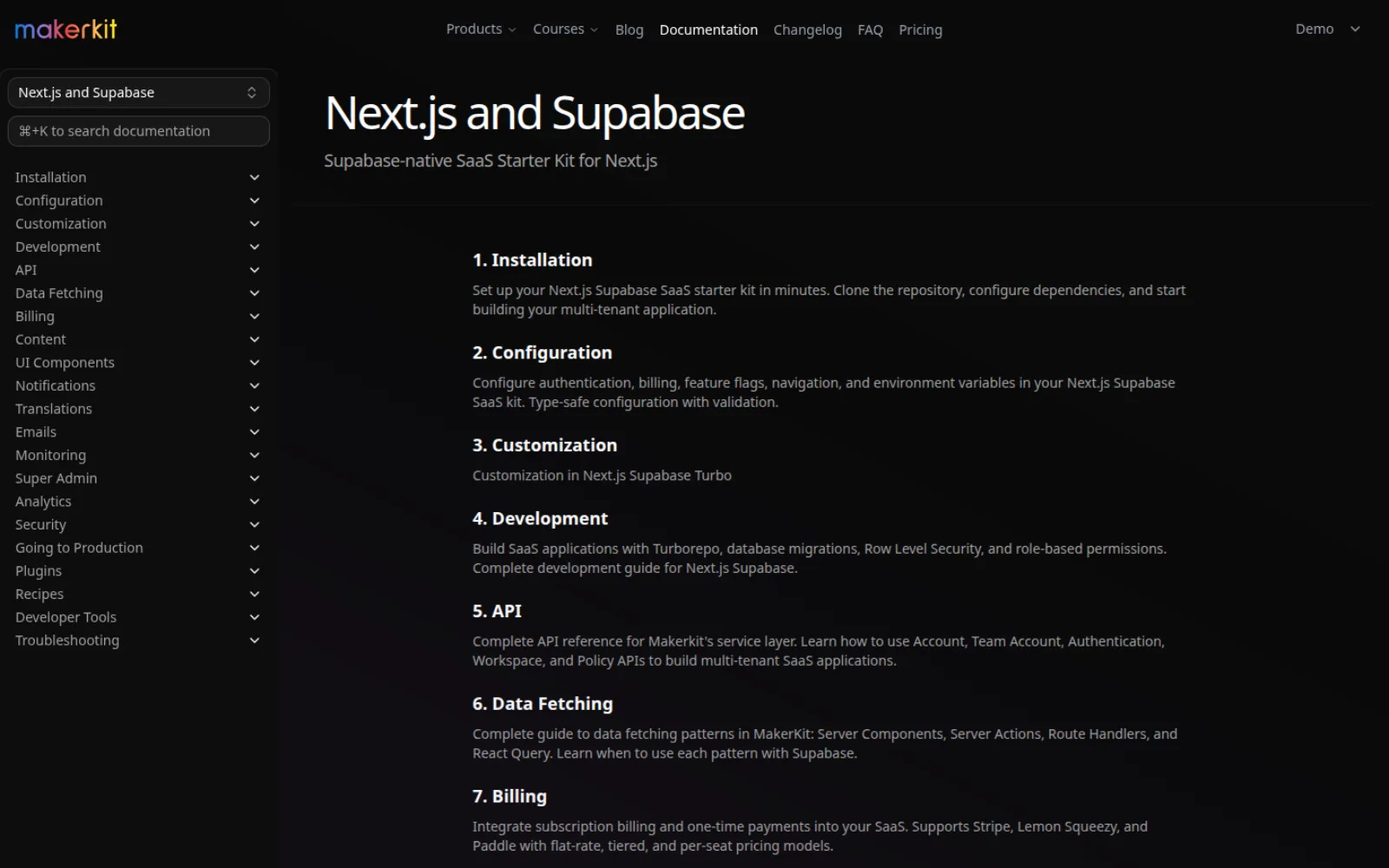Expand the Security section chevron
1389x868 pixels.
click(x=254, y=524)
